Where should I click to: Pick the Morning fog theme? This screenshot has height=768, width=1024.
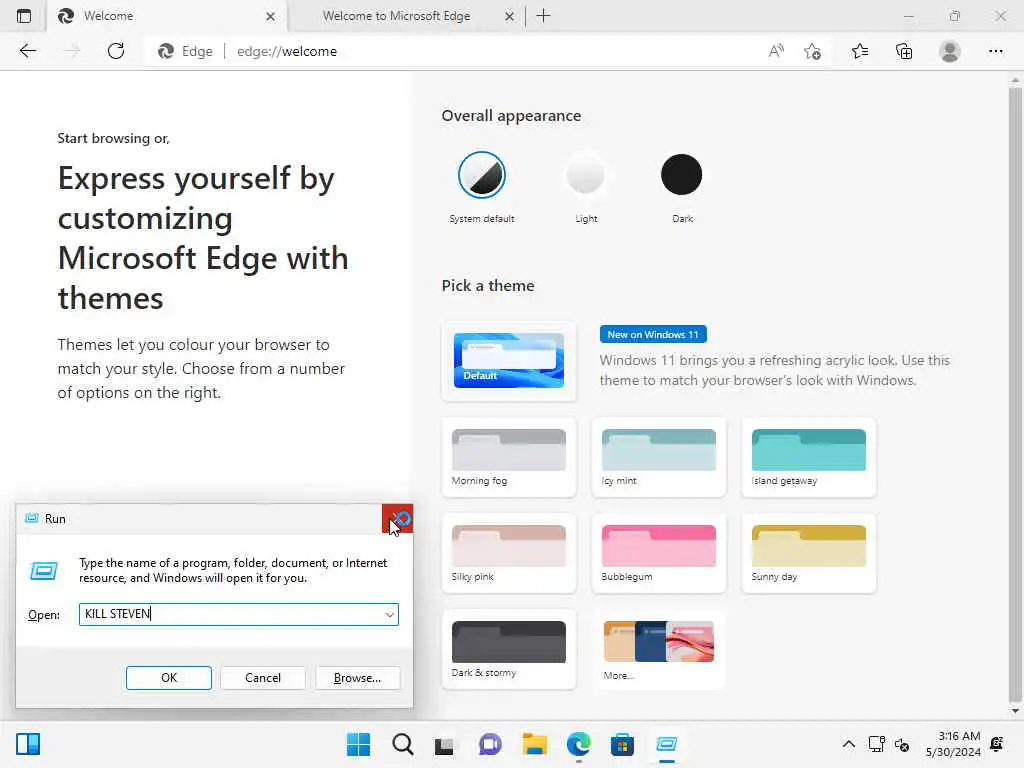[x=509, y=457]
